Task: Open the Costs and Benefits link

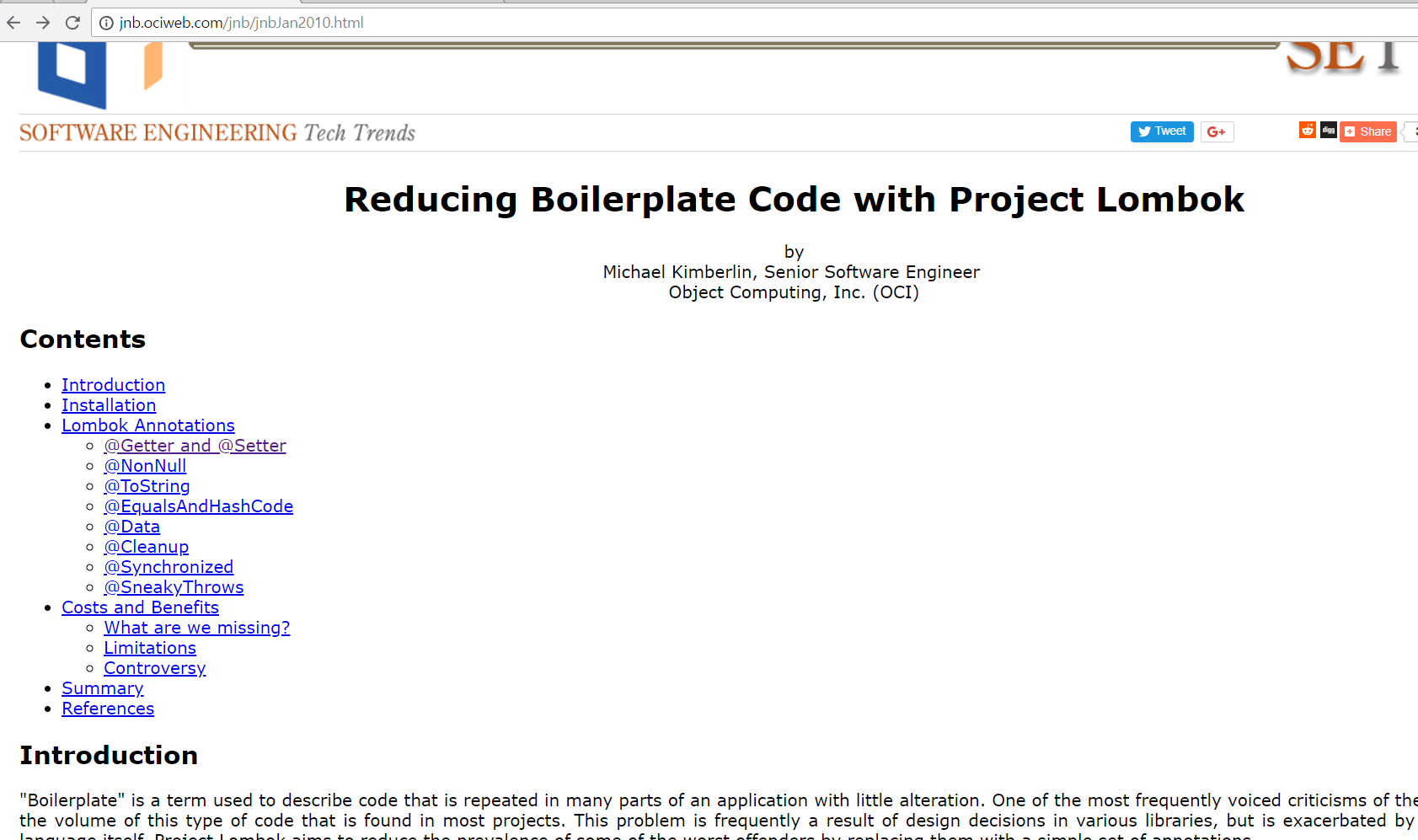Action: (x=140, y=607)
